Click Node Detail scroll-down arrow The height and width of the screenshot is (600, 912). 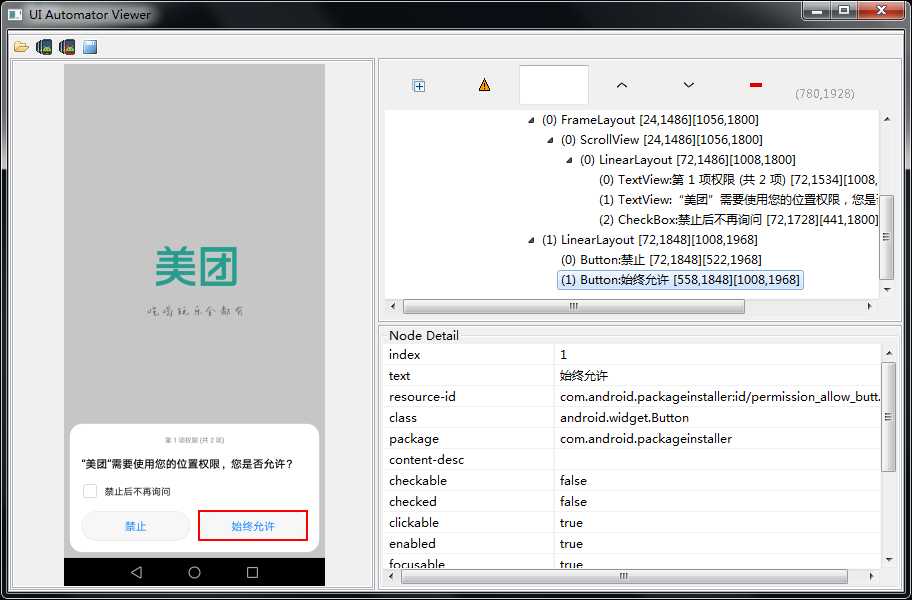coord(889,559)
